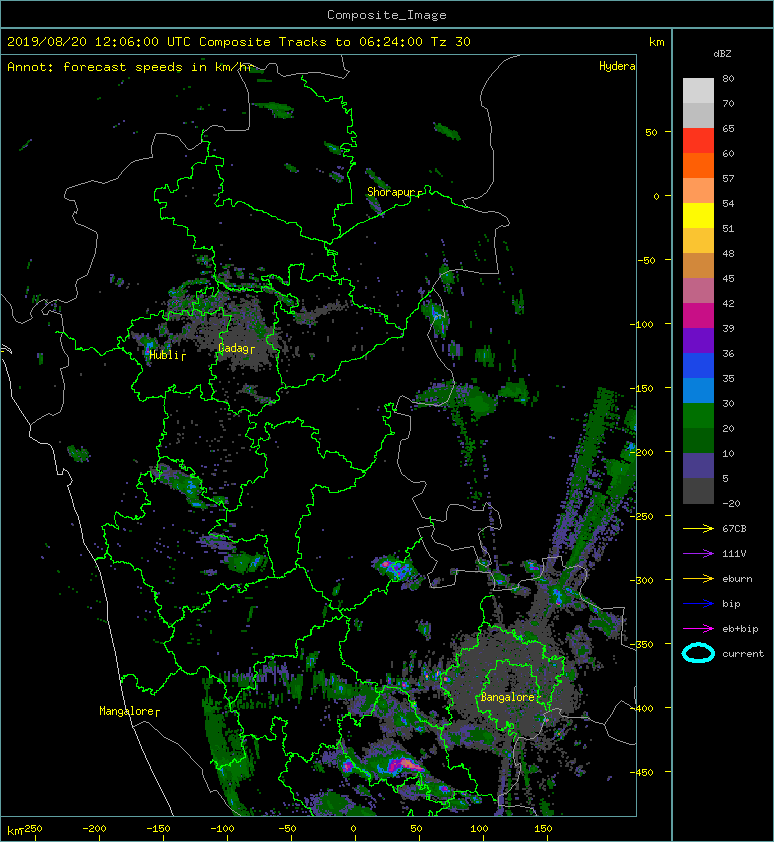Select the blue bip arrow legend symbol
This screenshot has height=842, width=774.
pyautogui.click(x=698, y=604)
